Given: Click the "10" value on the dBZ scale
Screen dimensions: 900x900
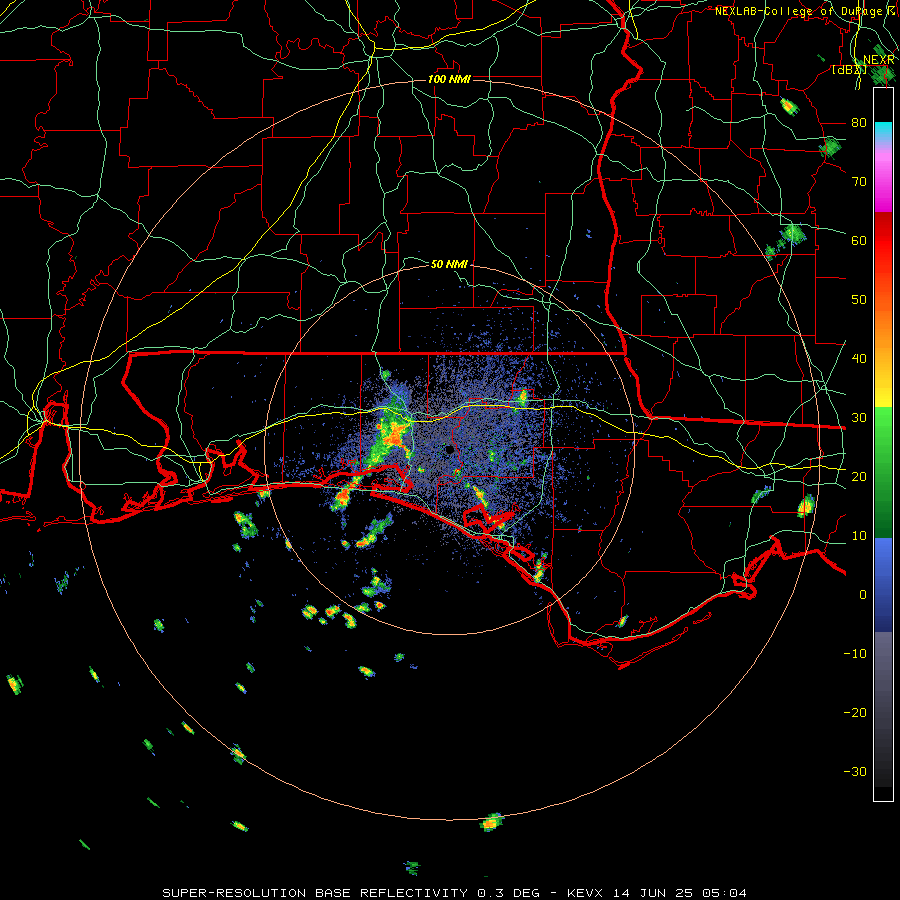Looking at the screenshot, I should pos(859,536).
